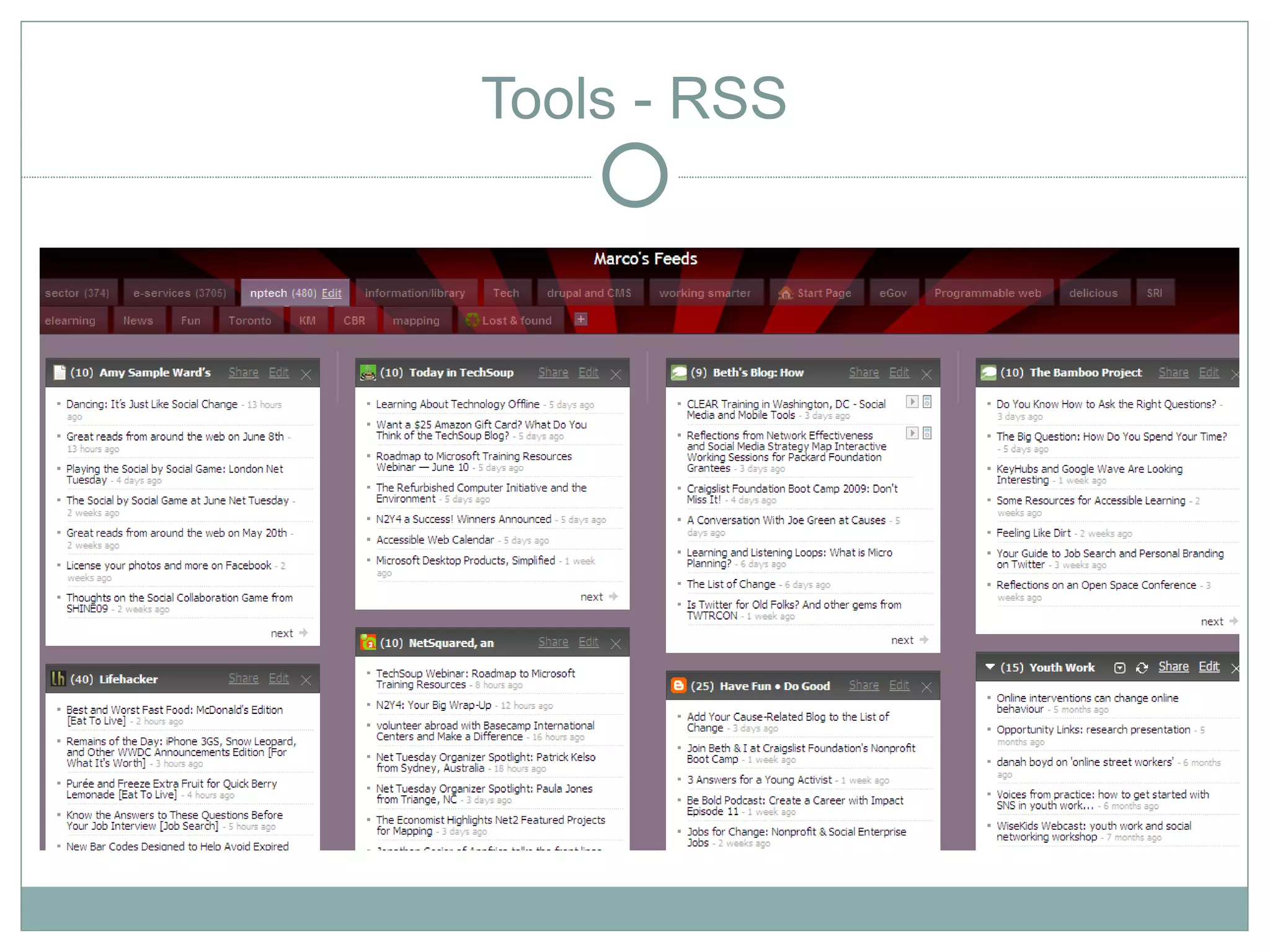Open 'A Conversation With Joe Green at Causes'

(786, 520)
